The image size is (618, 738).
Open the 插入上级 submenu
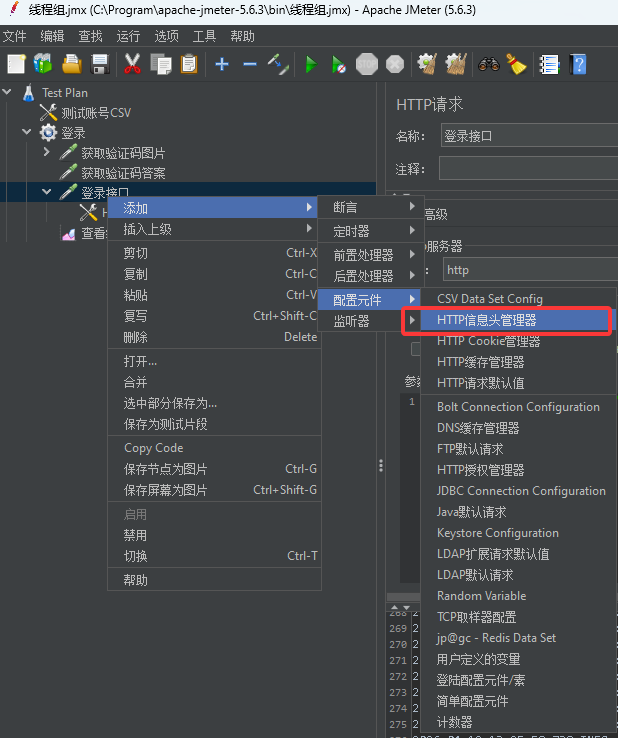(x=214, y=229)
